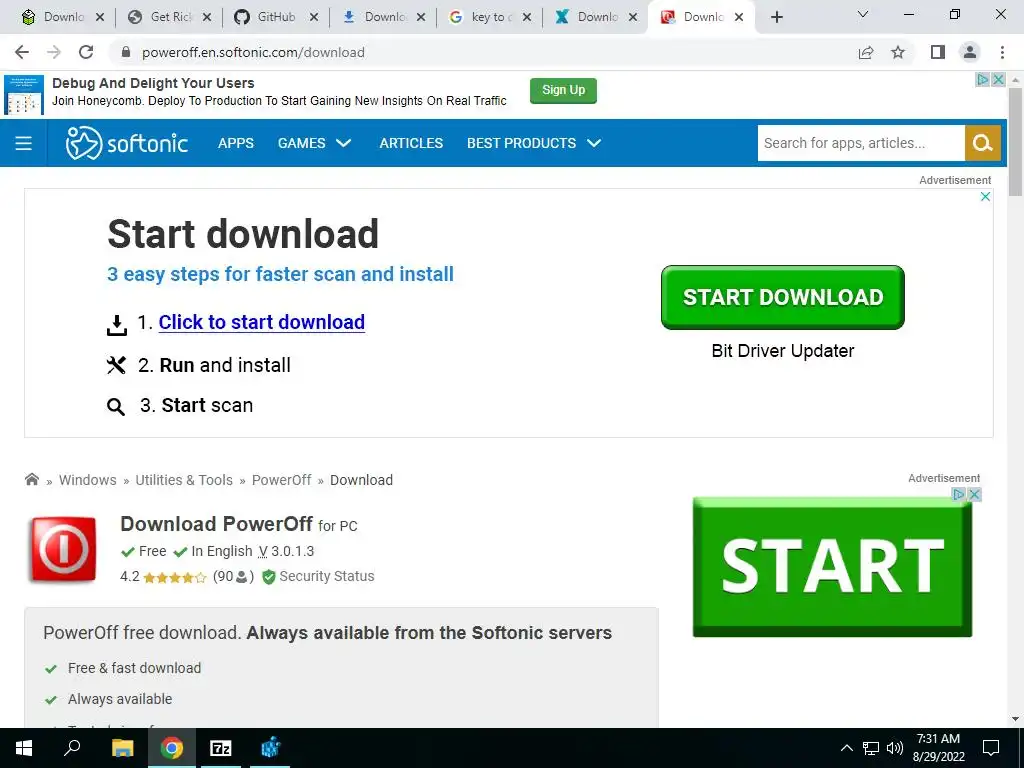Click the star rating for PowerOff
Screen dimensions: 1024x768
(174, 577)
